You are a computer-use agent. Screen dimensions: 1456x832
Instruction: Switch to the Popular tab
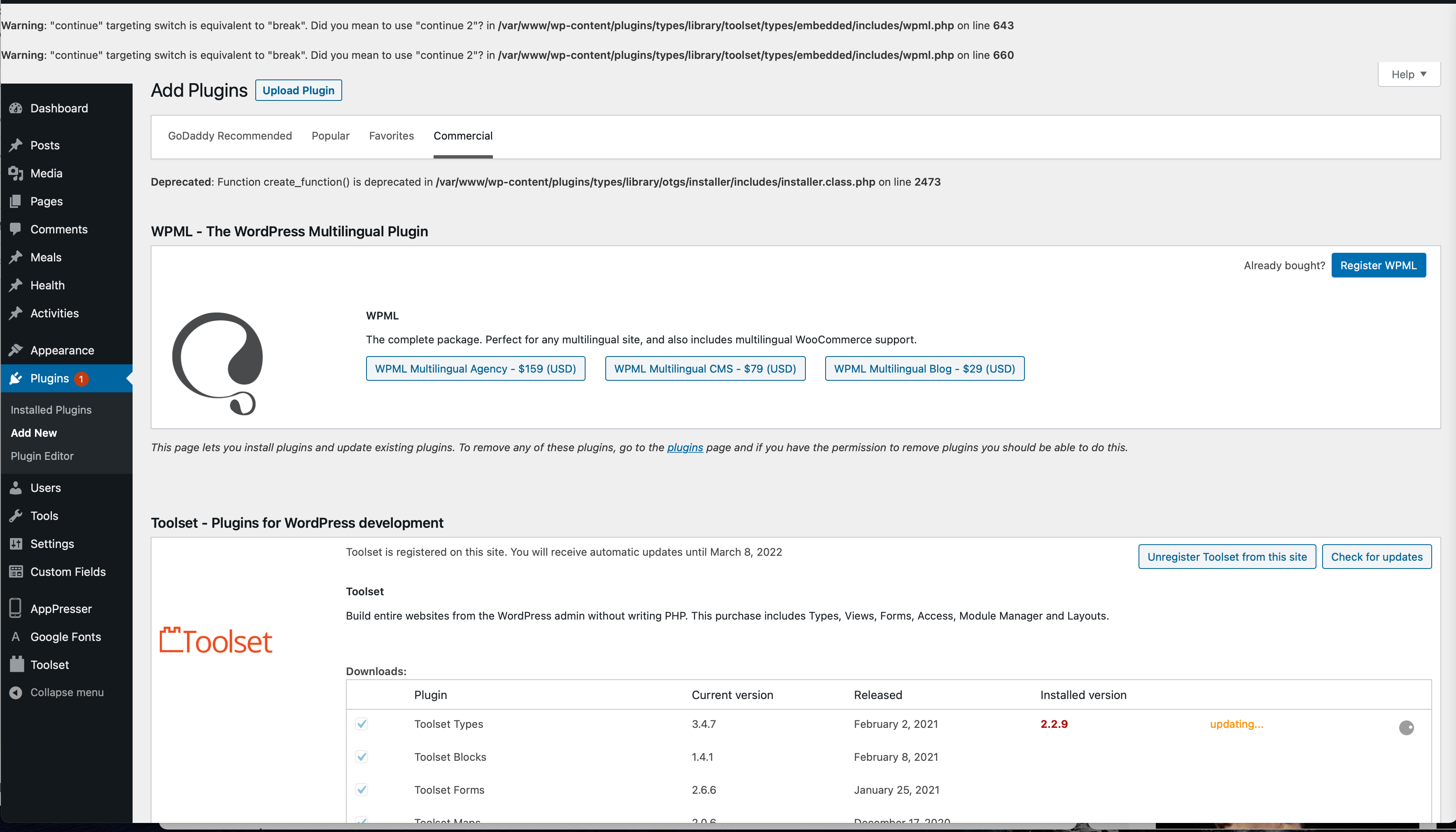pos(330,136)
